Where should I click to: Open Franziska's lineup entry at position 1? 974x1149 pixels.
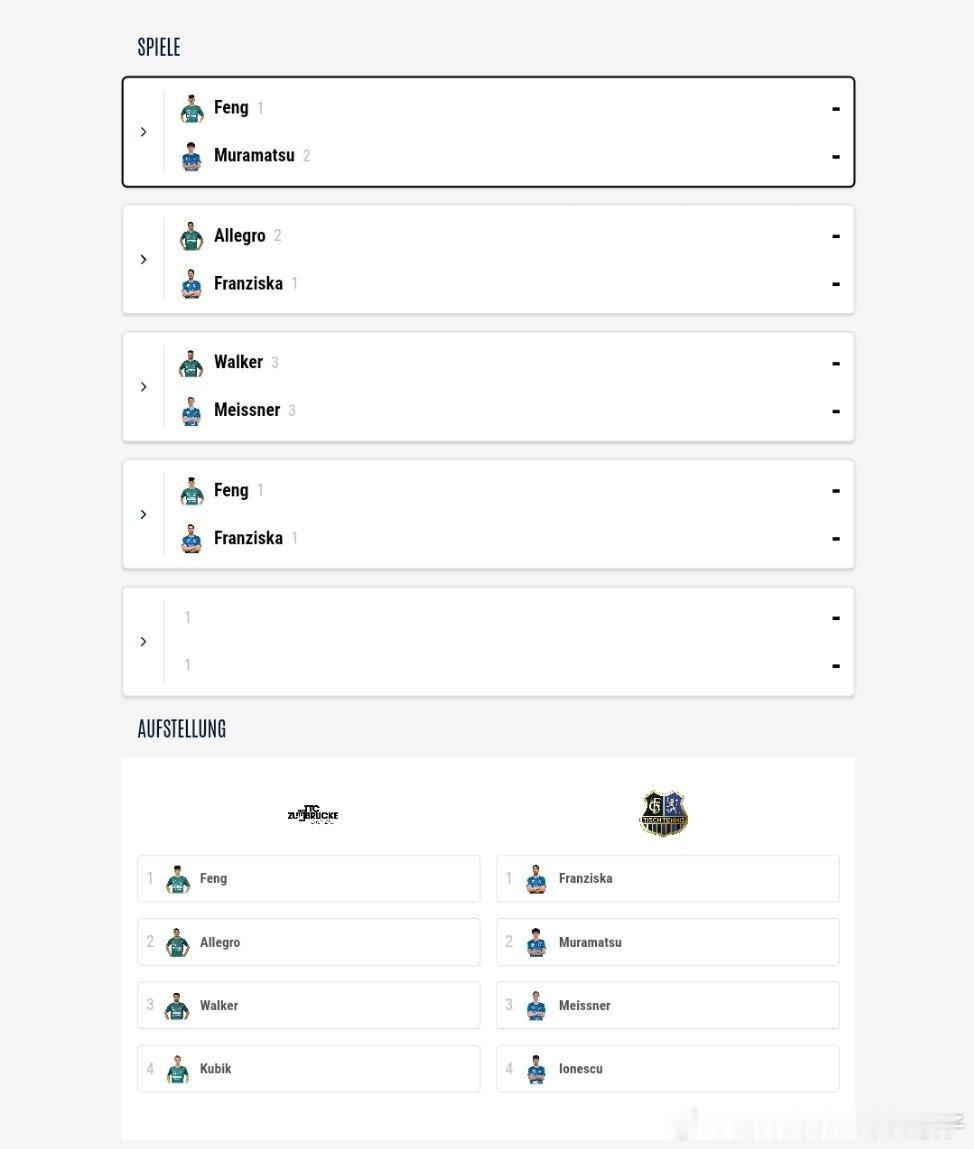(667, 879)
